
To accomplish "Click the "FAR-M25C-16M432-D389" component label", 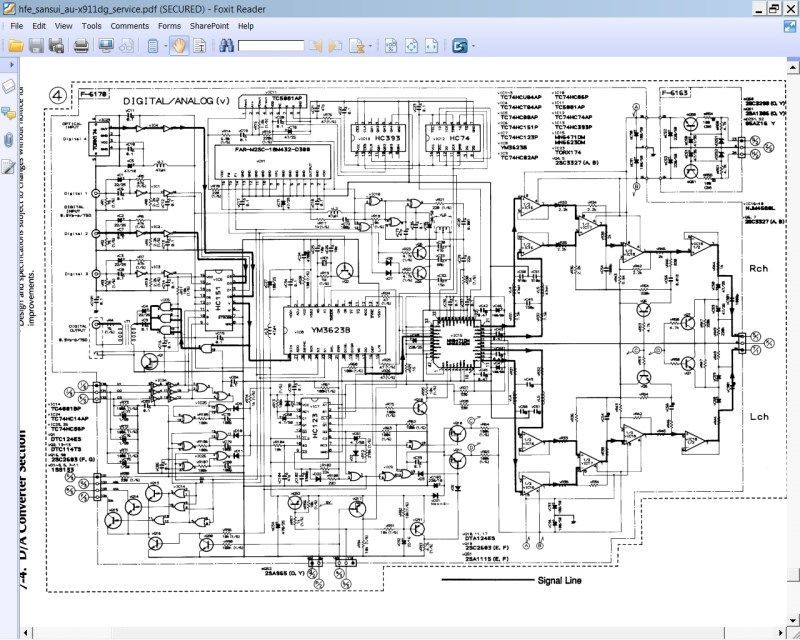I will pyautogui.click(x=272, y=150).
